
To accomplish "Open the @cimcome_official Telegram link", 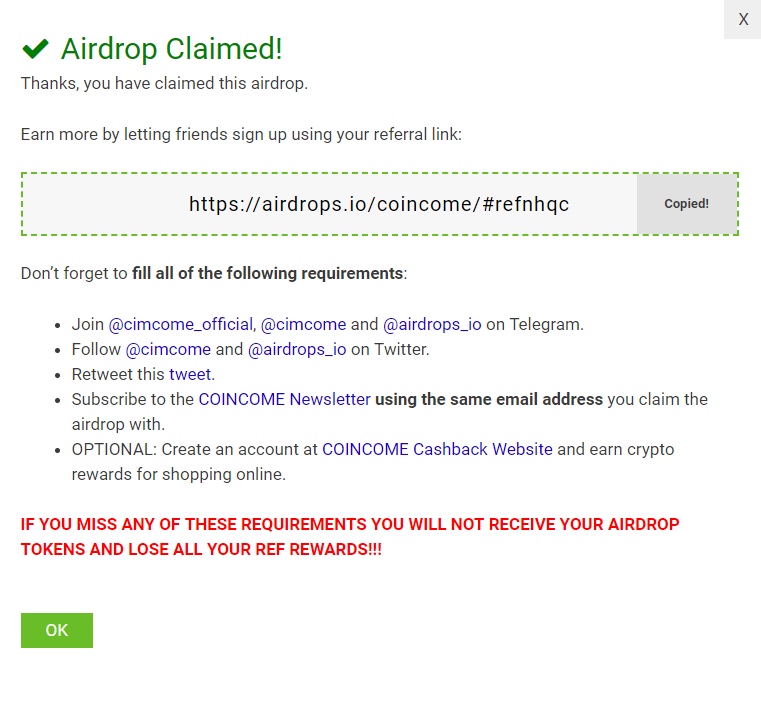I will click(180, 324).
